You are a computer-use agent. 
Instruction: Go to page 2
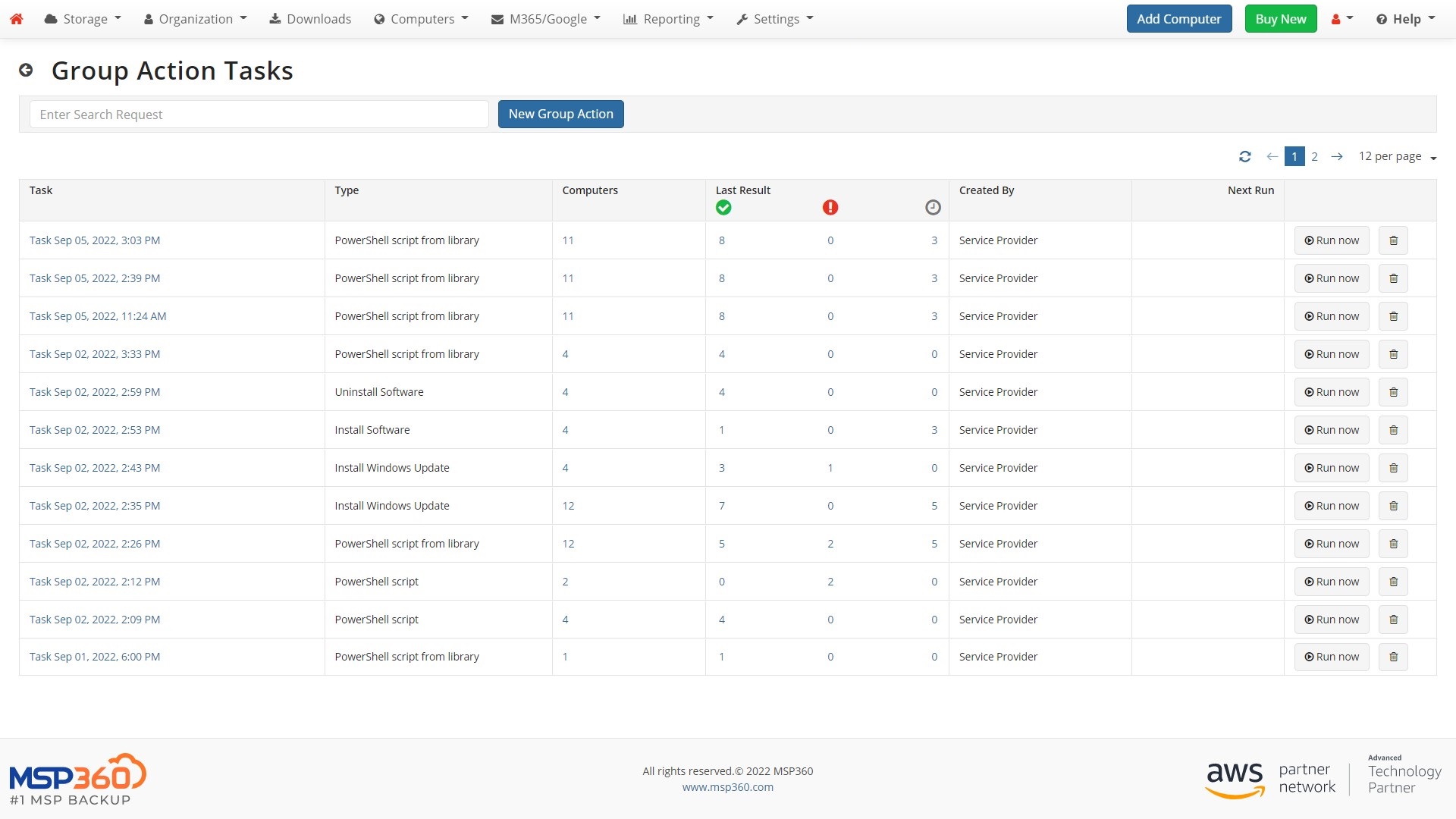click(1314, 156)
